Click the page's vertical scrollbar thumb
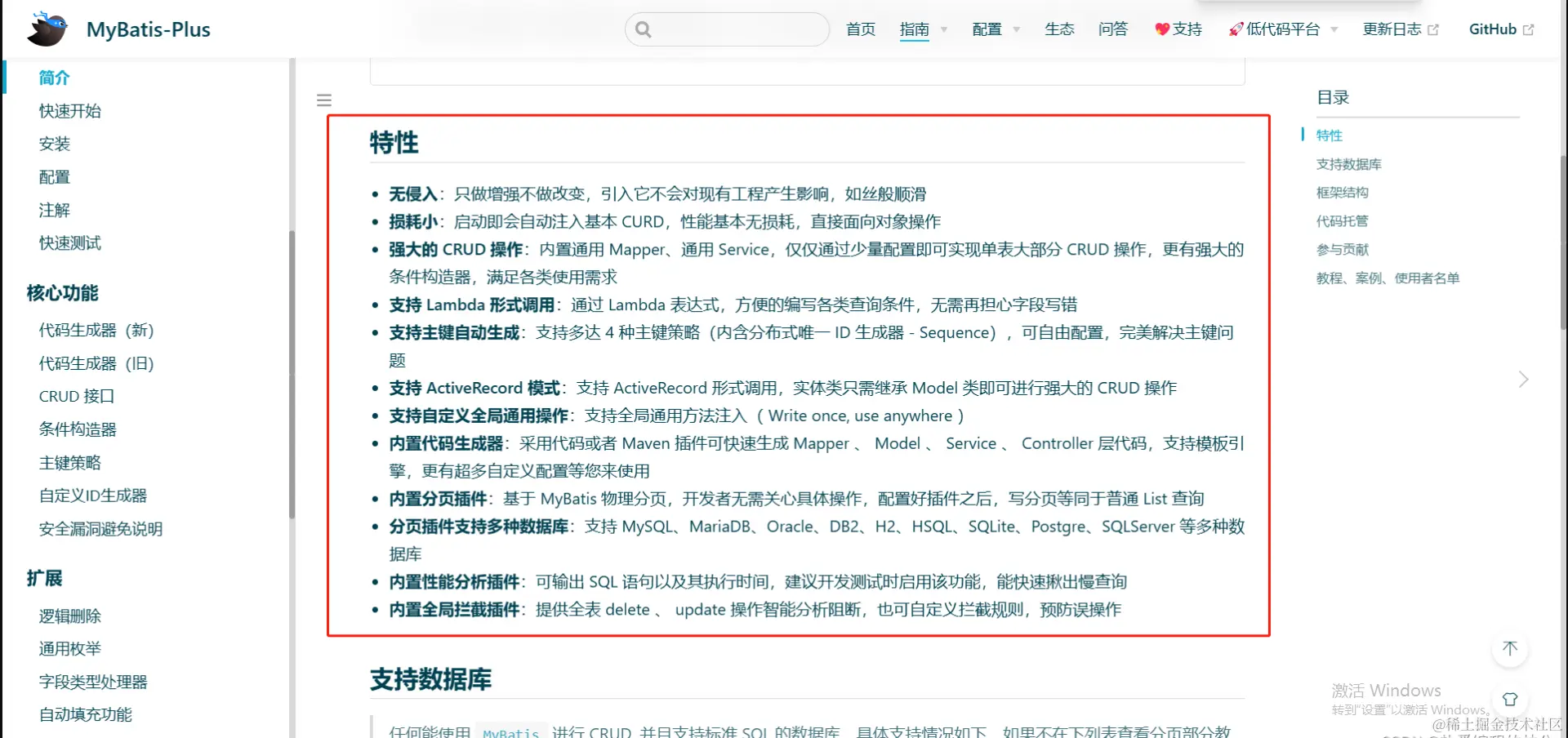This screenshot has width=1568, height=738. 1564,242
